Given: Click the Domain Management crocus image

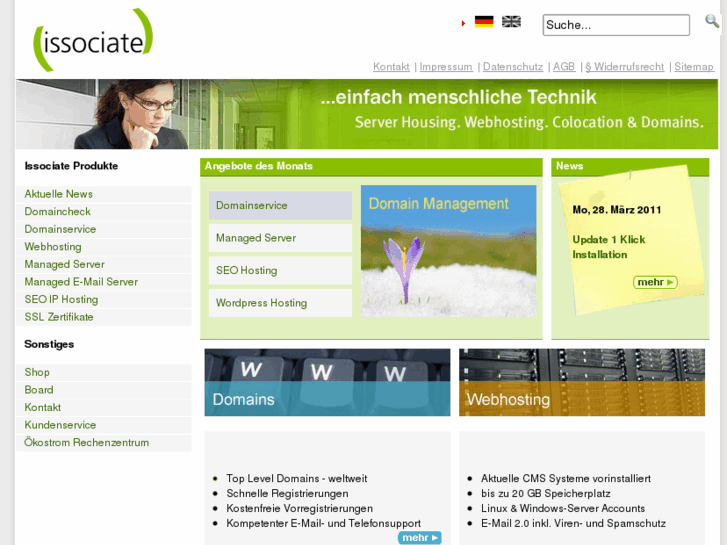Looking at the screenshot, I should coord(449,251).
